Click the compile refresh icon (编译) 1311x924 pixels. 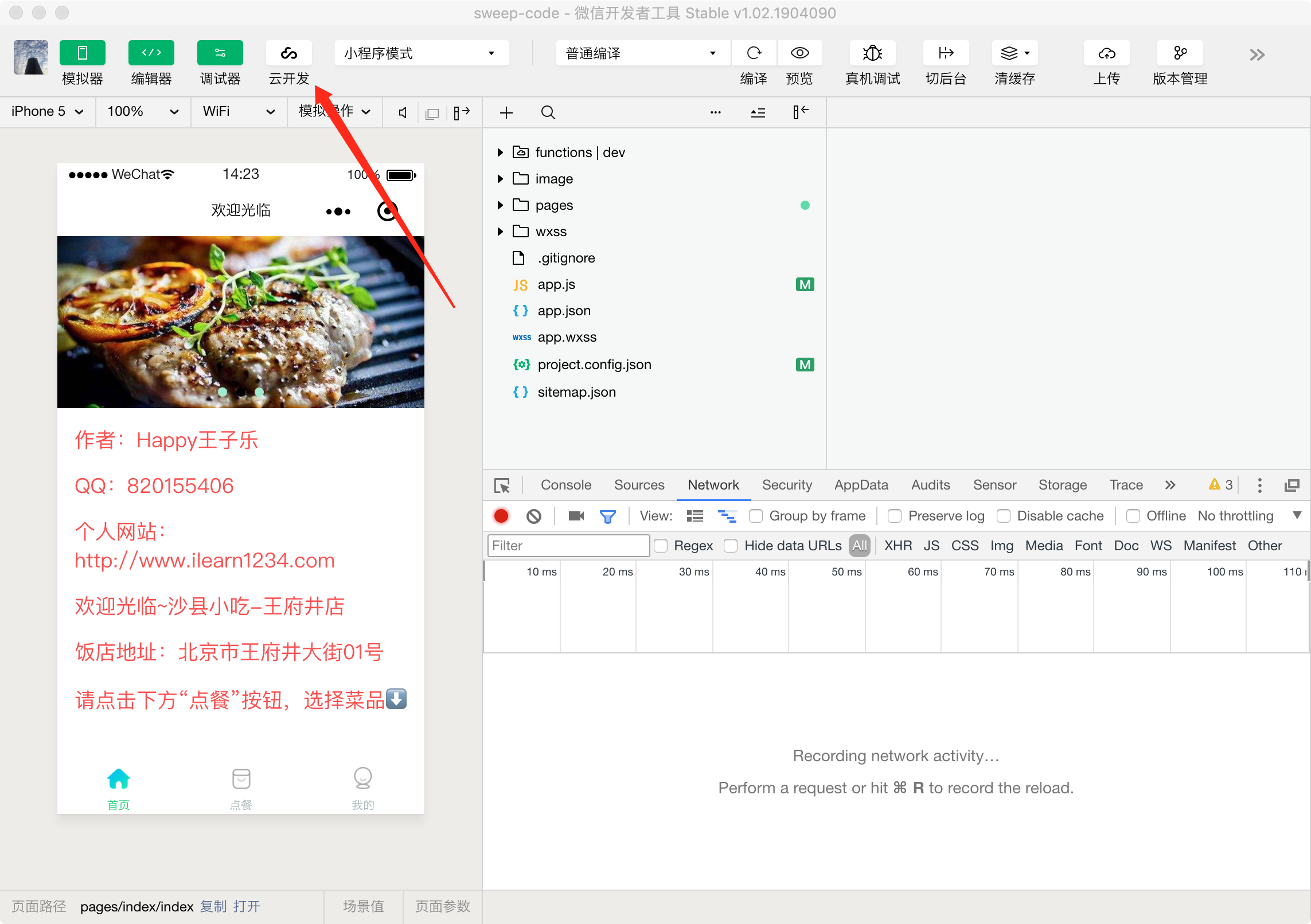pos(754,53)
